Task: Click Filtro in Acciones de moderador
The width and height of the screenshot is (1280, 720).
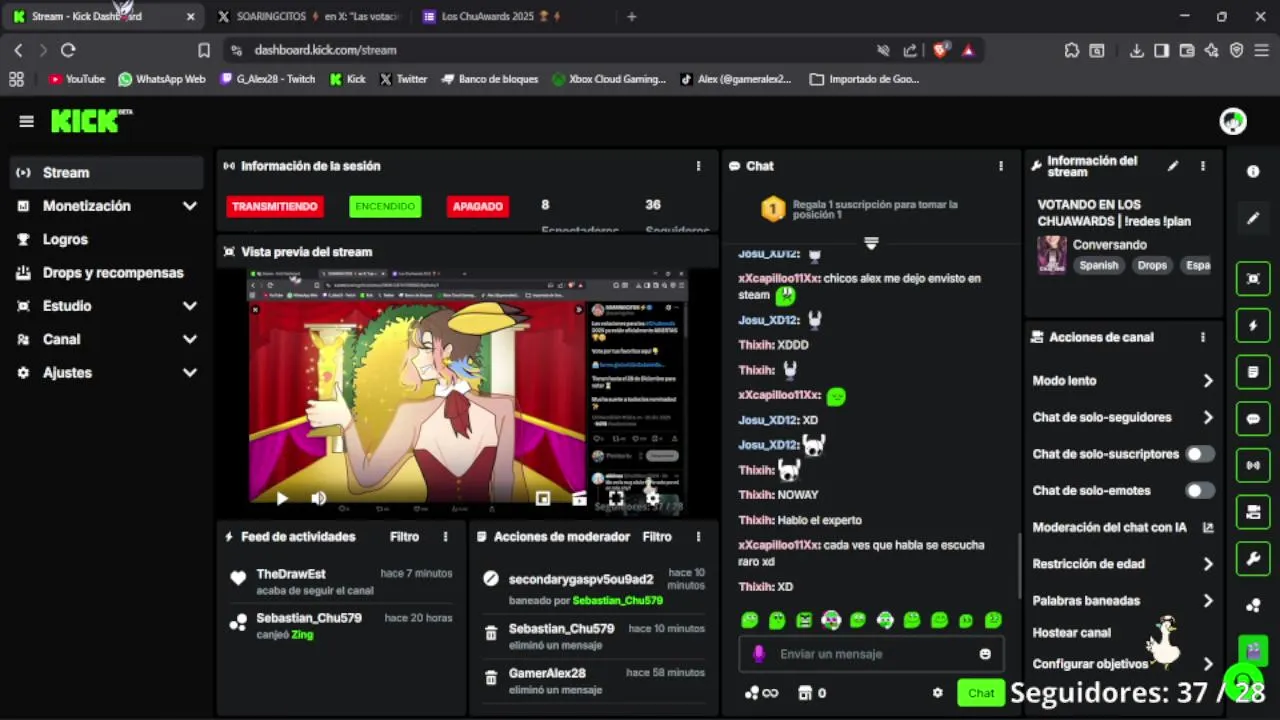Action: pos(657,537)
